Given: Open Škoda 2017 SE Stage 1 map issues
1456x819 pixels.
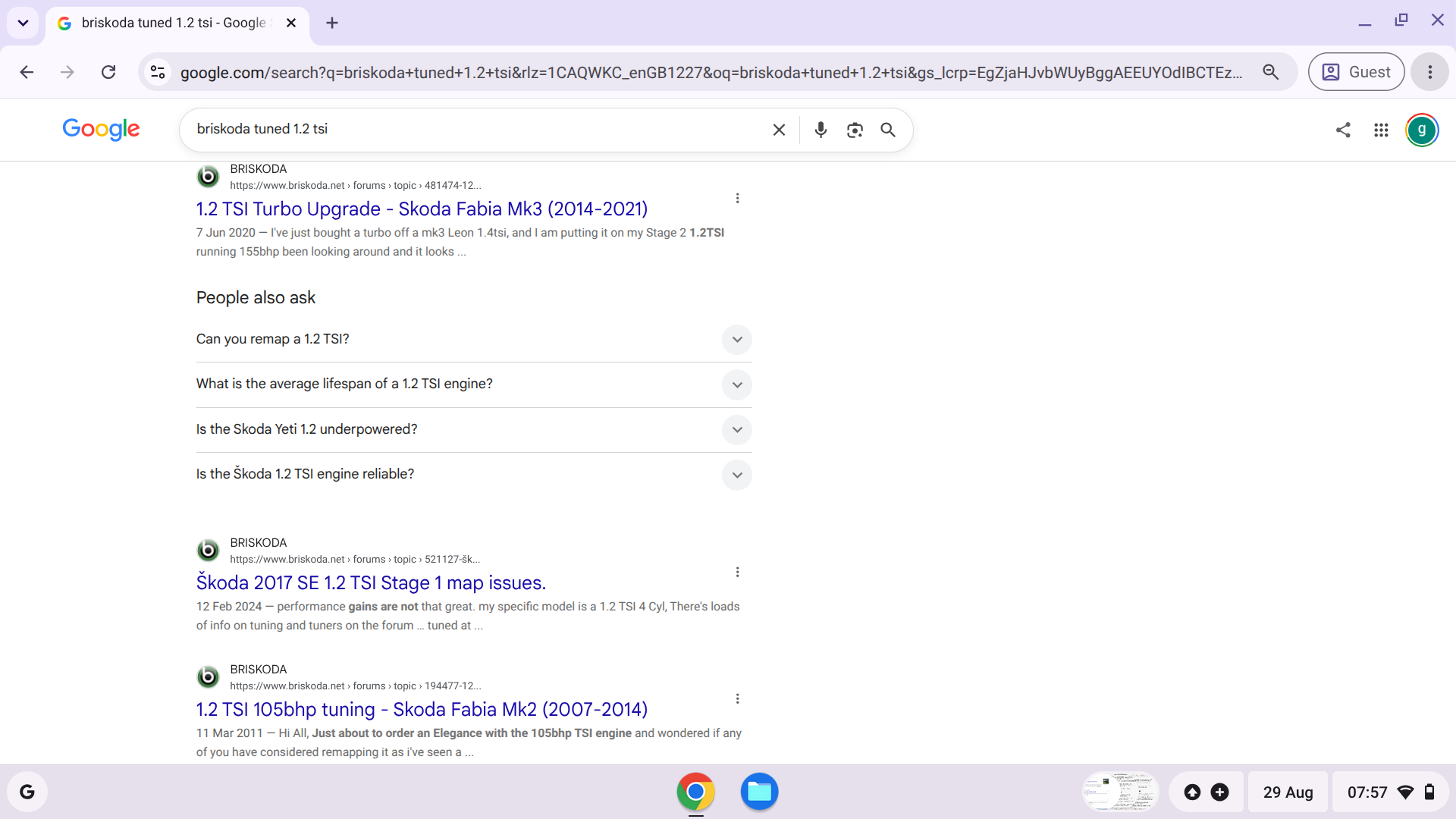Looking at the screenshot, I should 371,582.
